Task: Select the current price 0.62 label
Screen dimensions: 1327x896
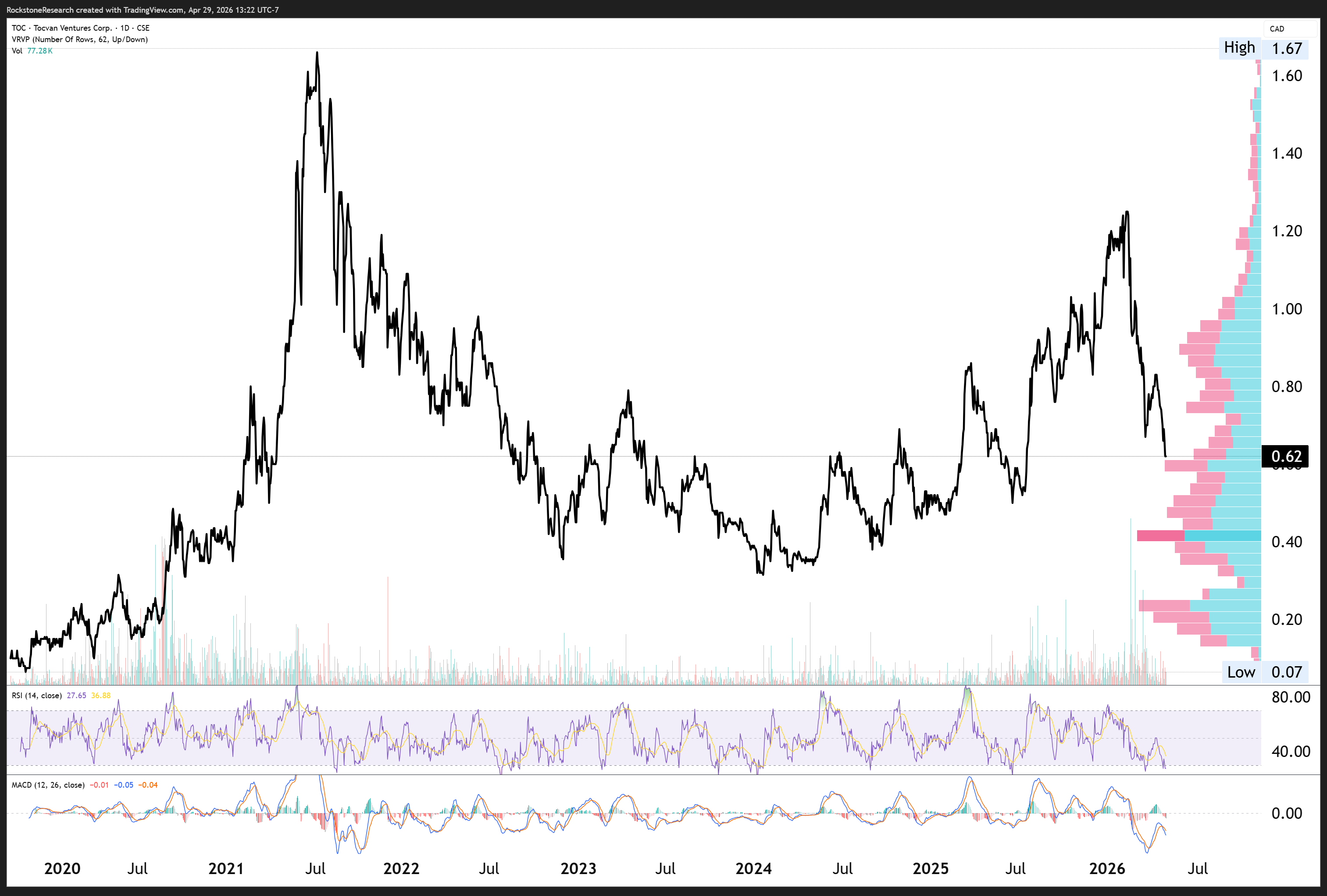Action: 1286,456
